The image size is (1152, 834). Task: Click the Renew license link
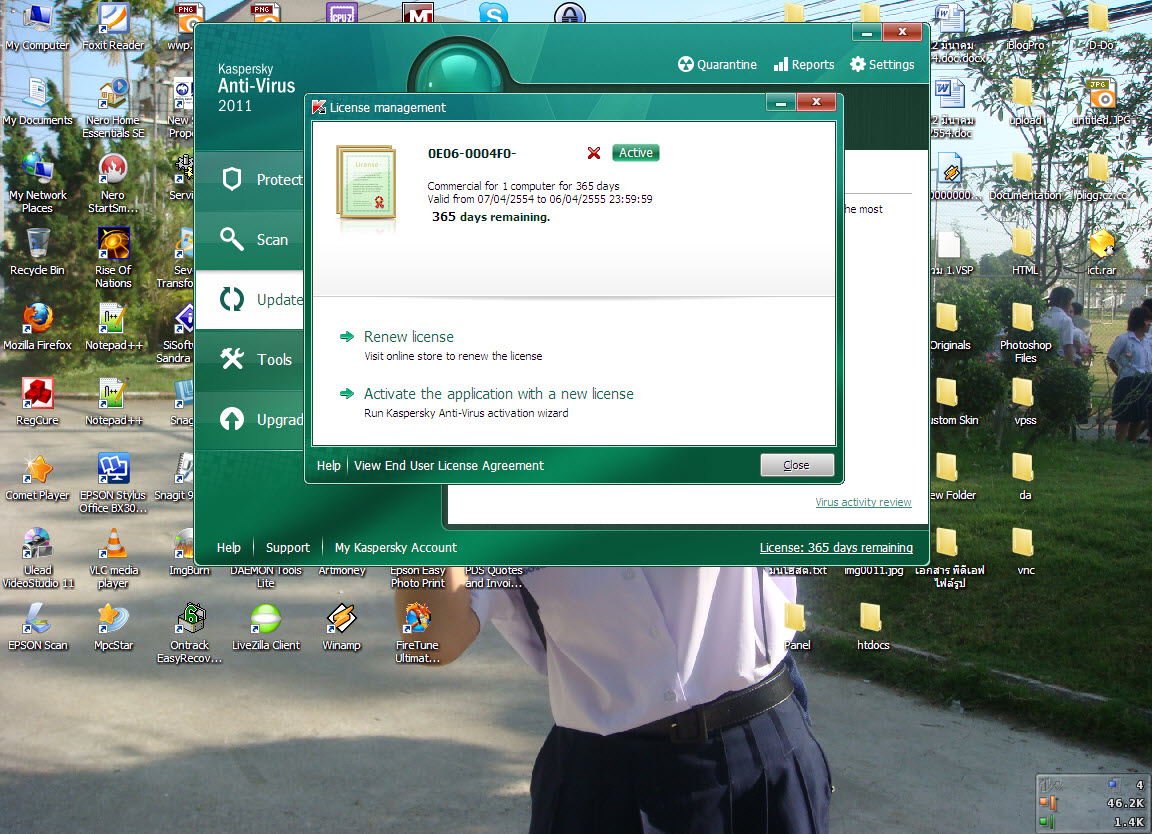click(x=408, y=337)
